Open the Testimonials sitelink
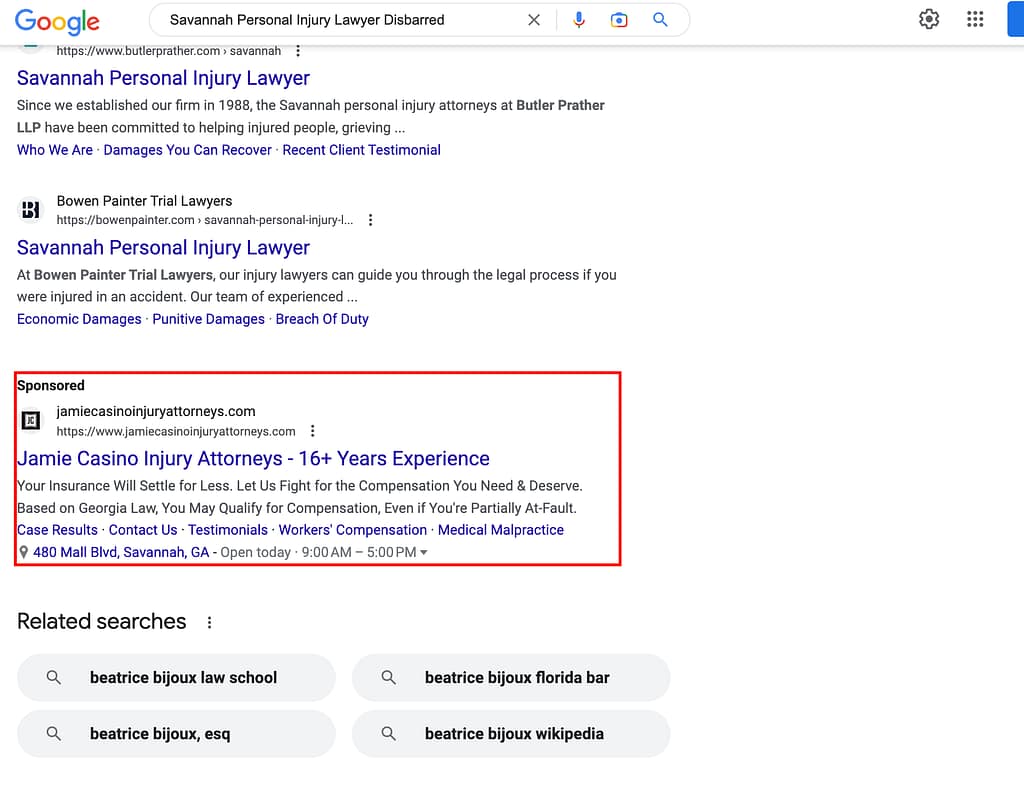Viewport: 1024px width, 792px height. 228,530
